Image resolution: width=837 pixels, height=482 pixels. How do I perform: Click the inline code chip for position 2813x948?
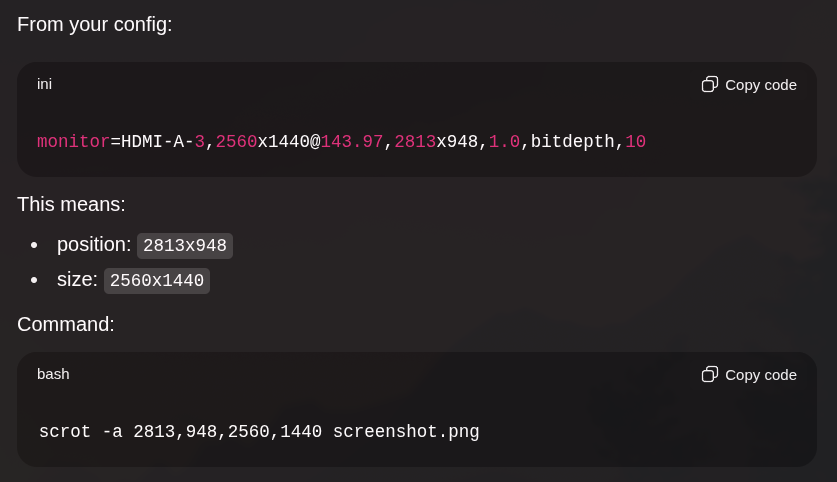(x=185, y=246)
